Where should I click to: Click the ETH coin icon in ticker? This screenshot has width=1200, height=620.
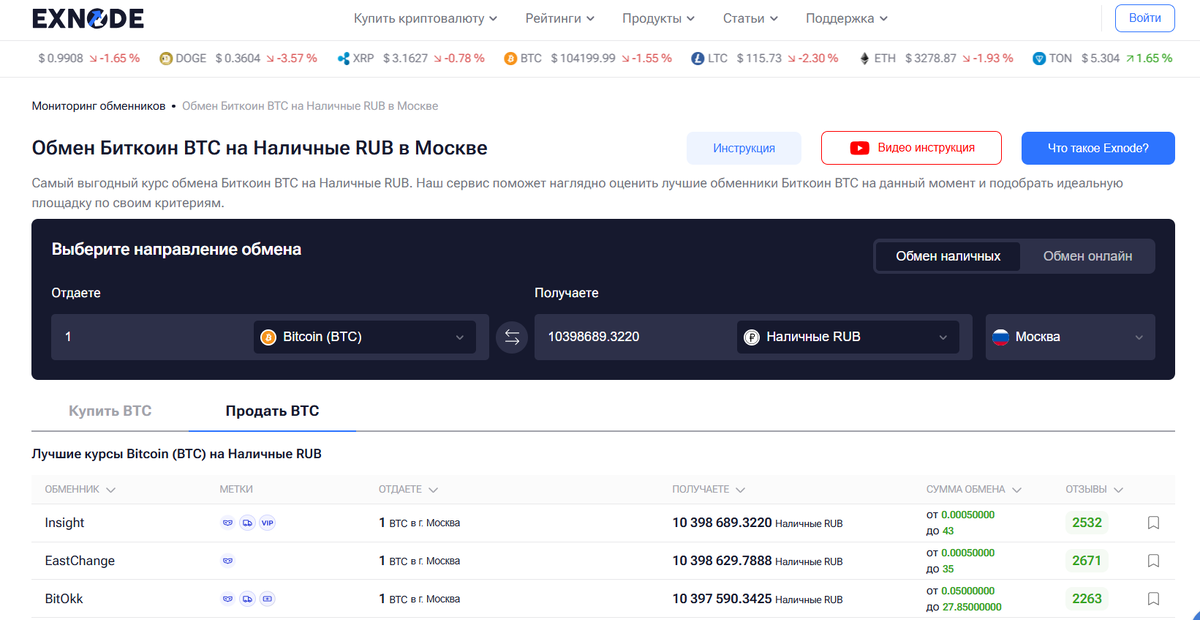point(865,59)
